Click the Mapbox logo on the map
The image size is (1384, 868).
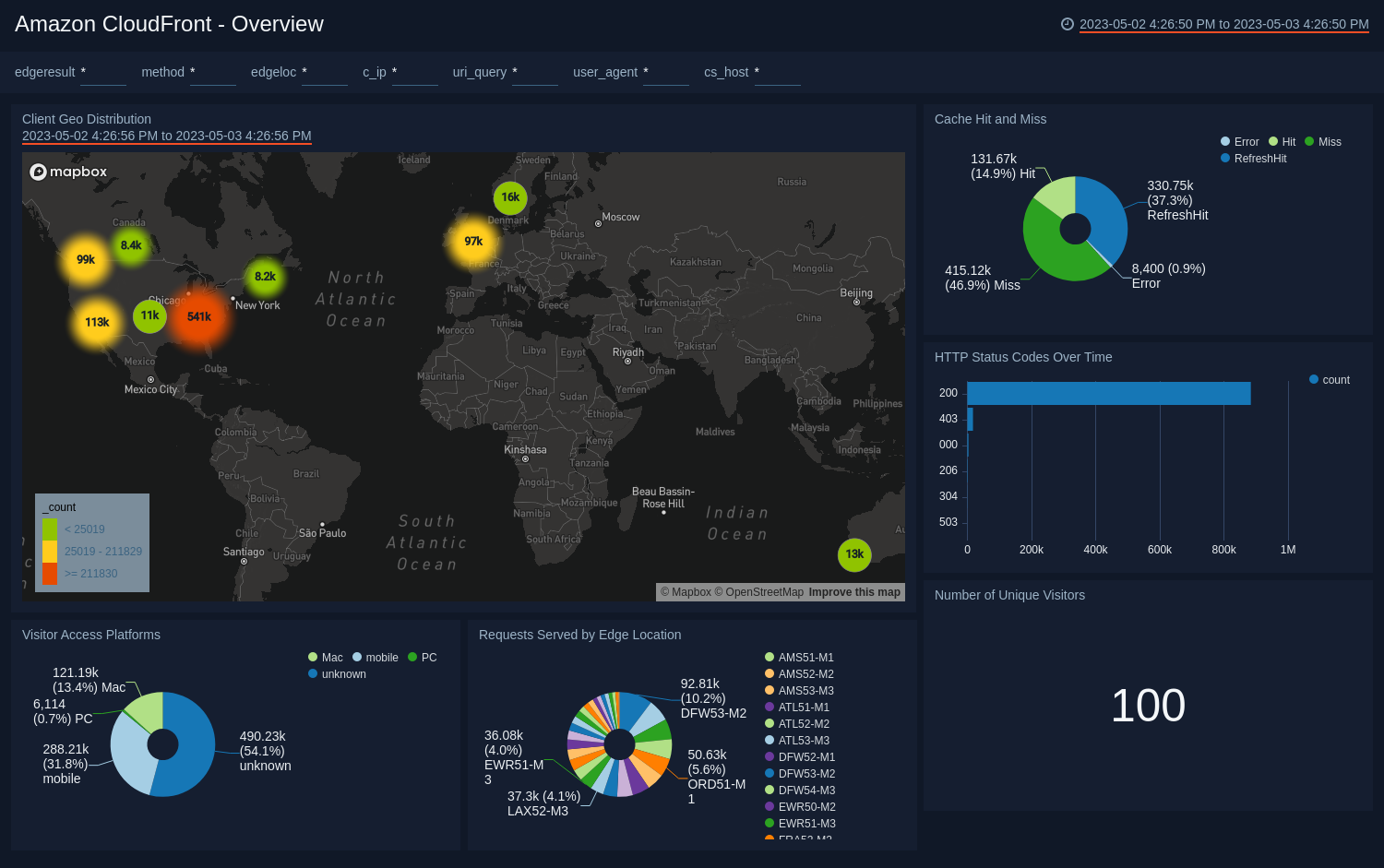[68, 172]
